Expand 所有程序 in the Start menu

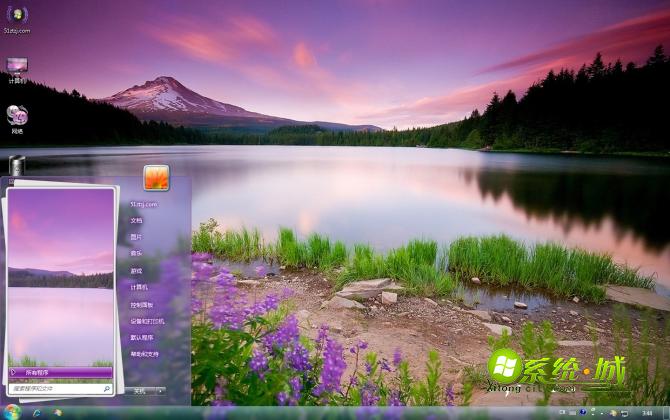[x=60, y=372]
